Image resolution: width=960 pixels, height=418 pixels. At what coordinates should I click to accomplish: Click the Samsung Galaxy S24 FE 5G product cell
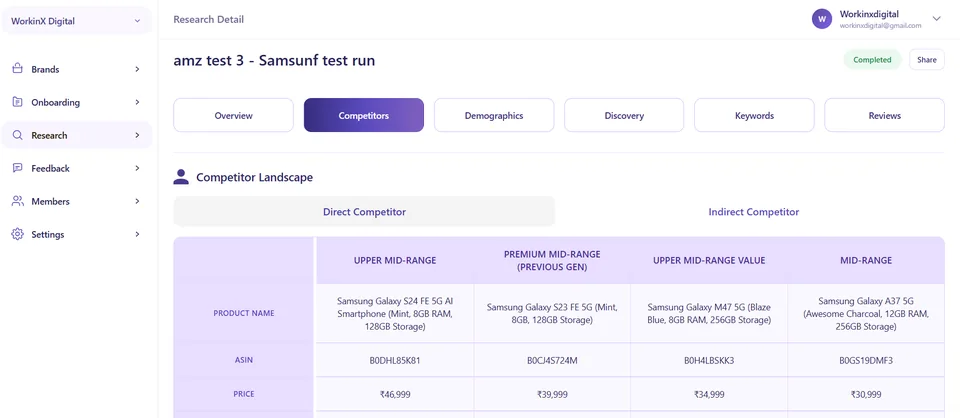(395, 314)
